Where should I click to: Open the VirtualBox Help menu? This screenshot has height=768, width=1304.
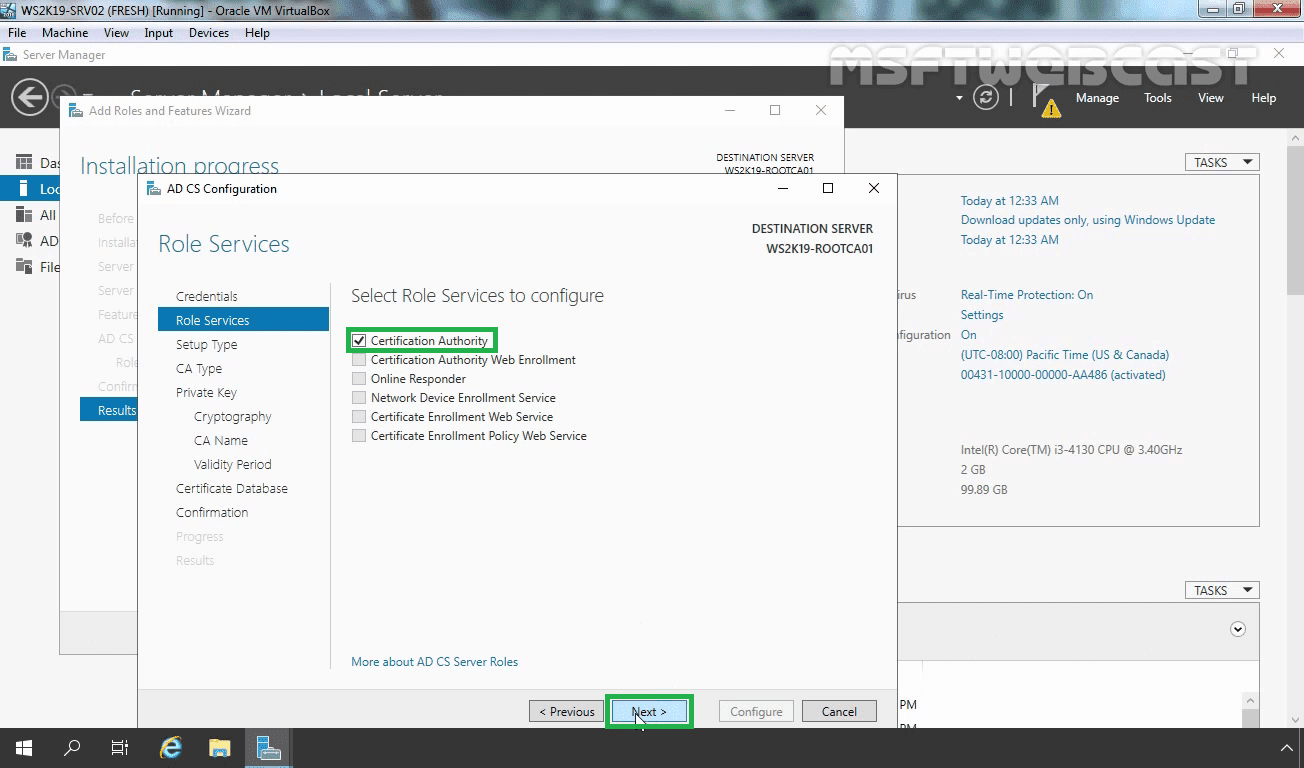click(257, 33)
